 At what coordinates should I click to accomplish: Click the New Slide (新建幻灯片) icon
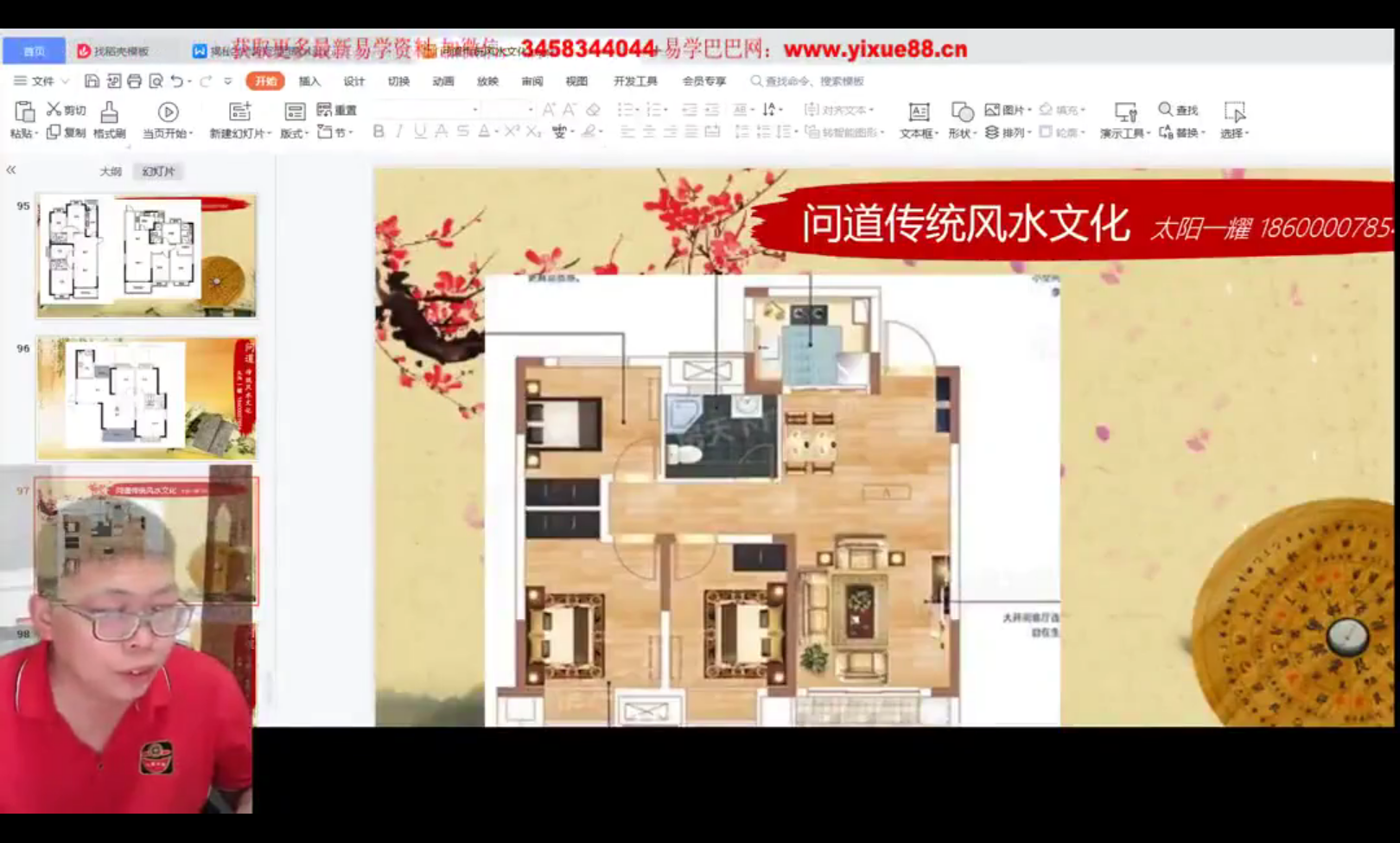click(x=239, y=111)
